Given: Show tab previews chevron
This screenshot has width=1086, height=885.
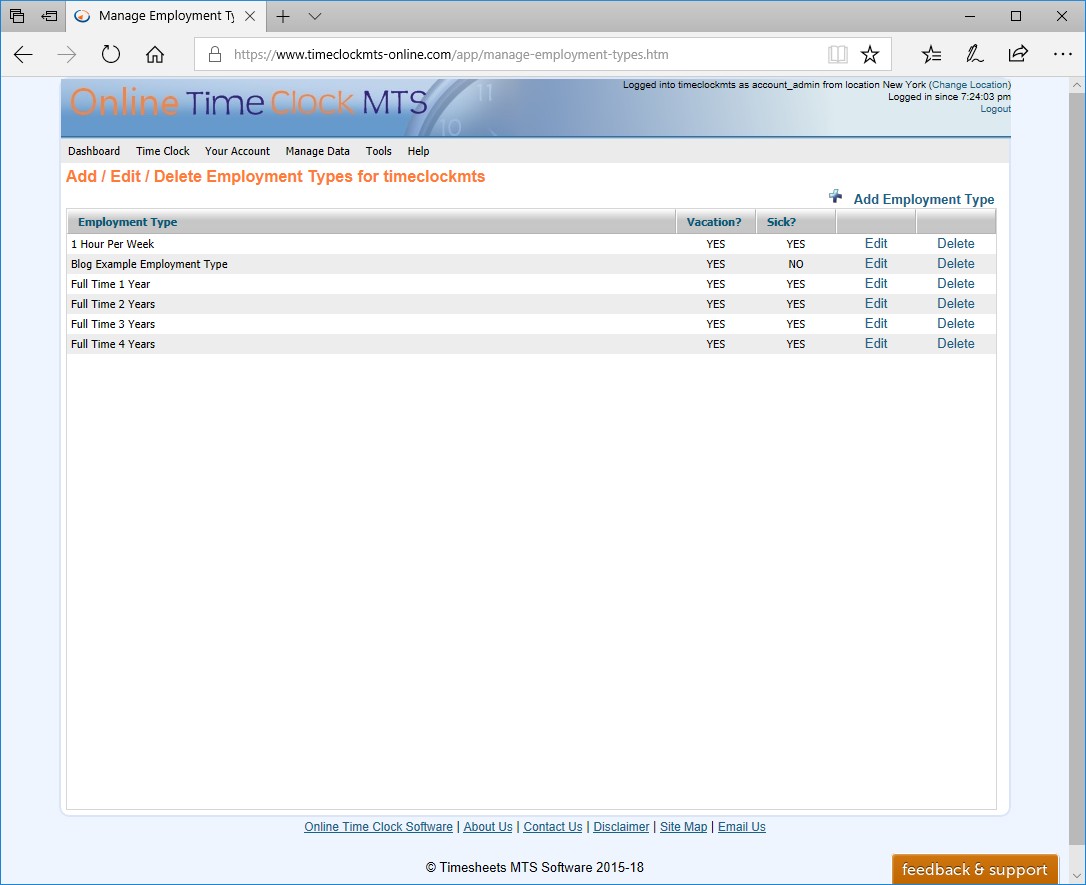Looking at the screenshot, I should coord(314,16).
